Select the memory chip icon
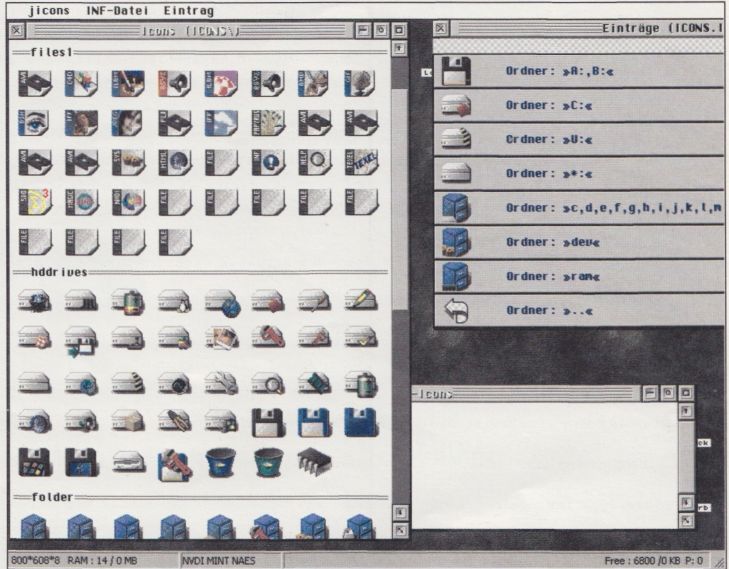Viewport: 729px width, 569px height. tap(314, 461)
